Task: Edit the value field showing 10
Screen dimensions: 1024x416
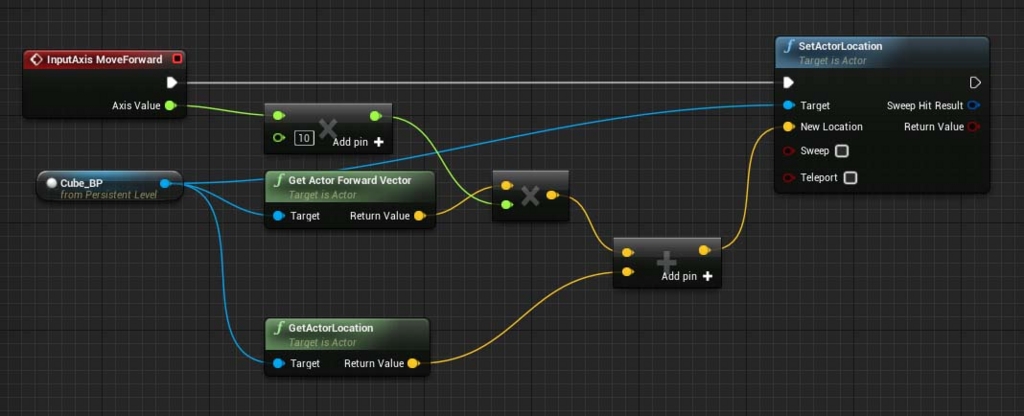Action: click(304, 138)
